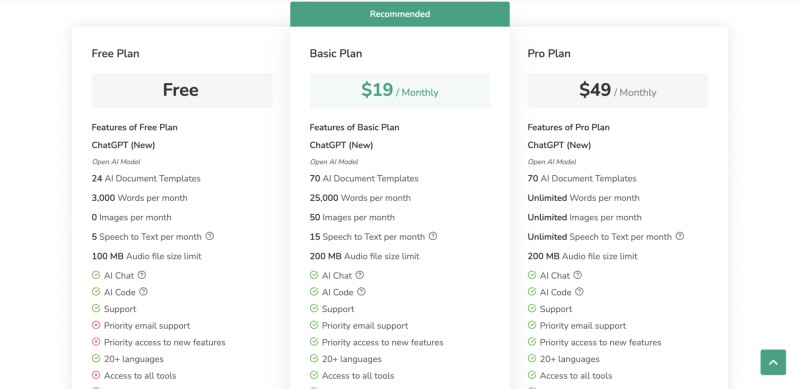Click the $19 / Monthly price box
Viewport: 800px width, 389px height.
click(400, 90)
